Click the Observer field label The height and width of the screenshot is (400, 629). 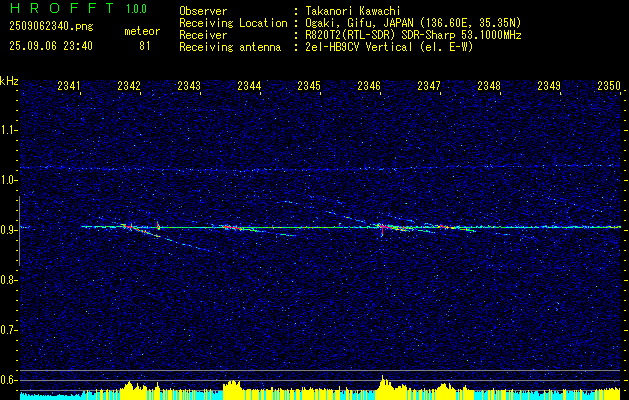tap(203, 11)
